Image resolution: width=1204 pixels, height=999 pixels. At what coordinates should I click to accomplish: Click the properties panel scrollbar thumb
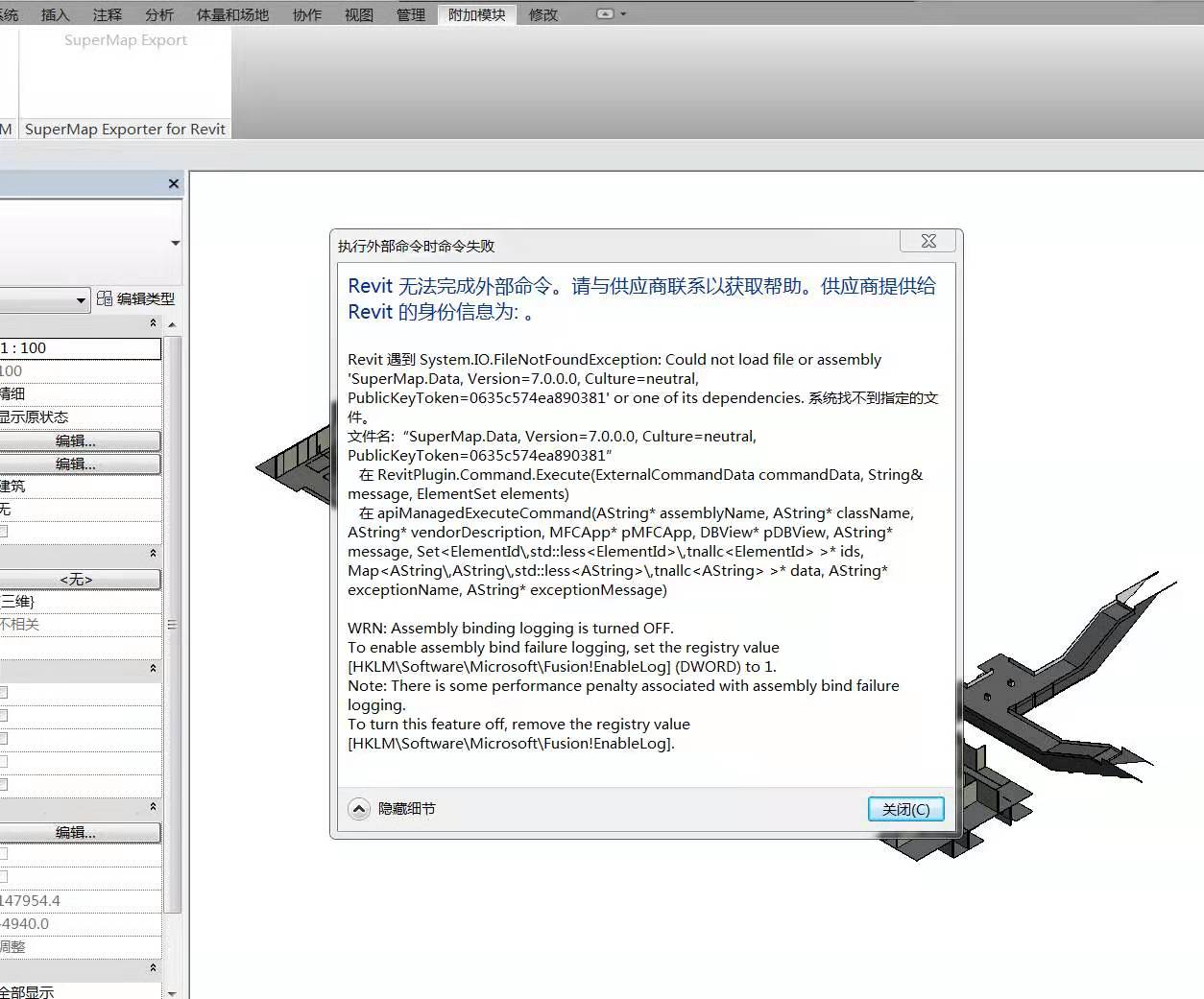tap(173, 624)
